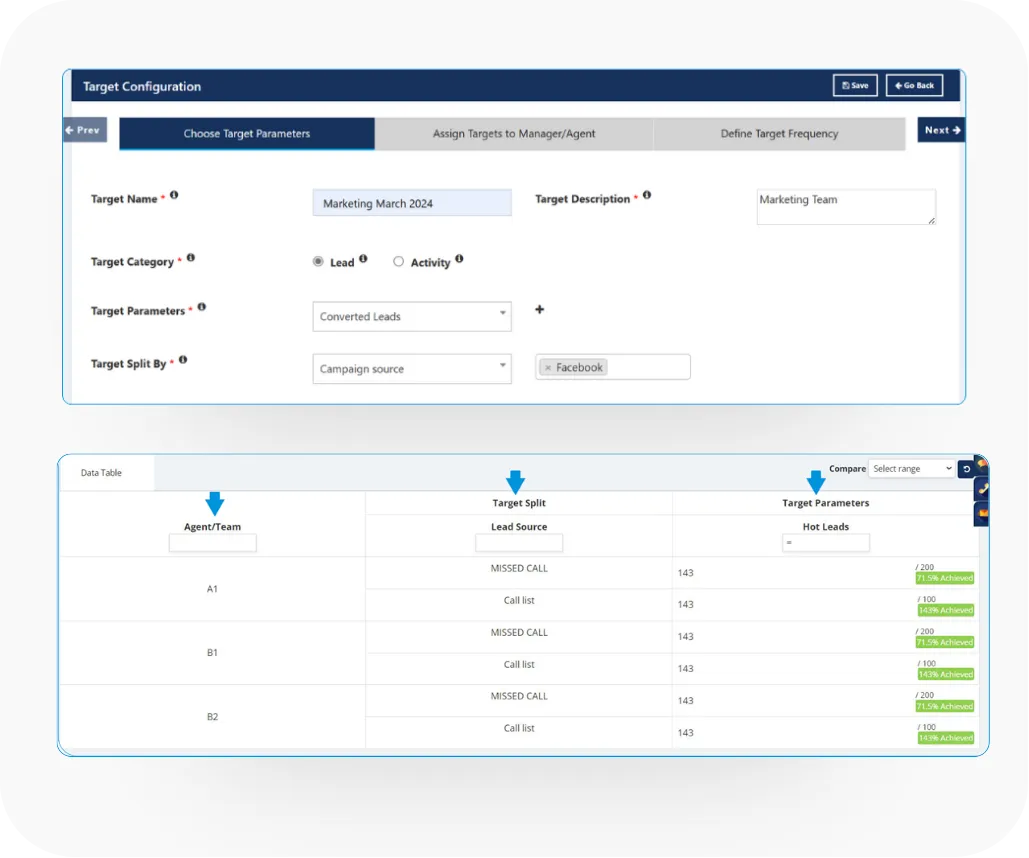Viewport: 1029px width, 858px height.
Task: Click the info icon next to Activity option
Action: (x=459, y=259)
